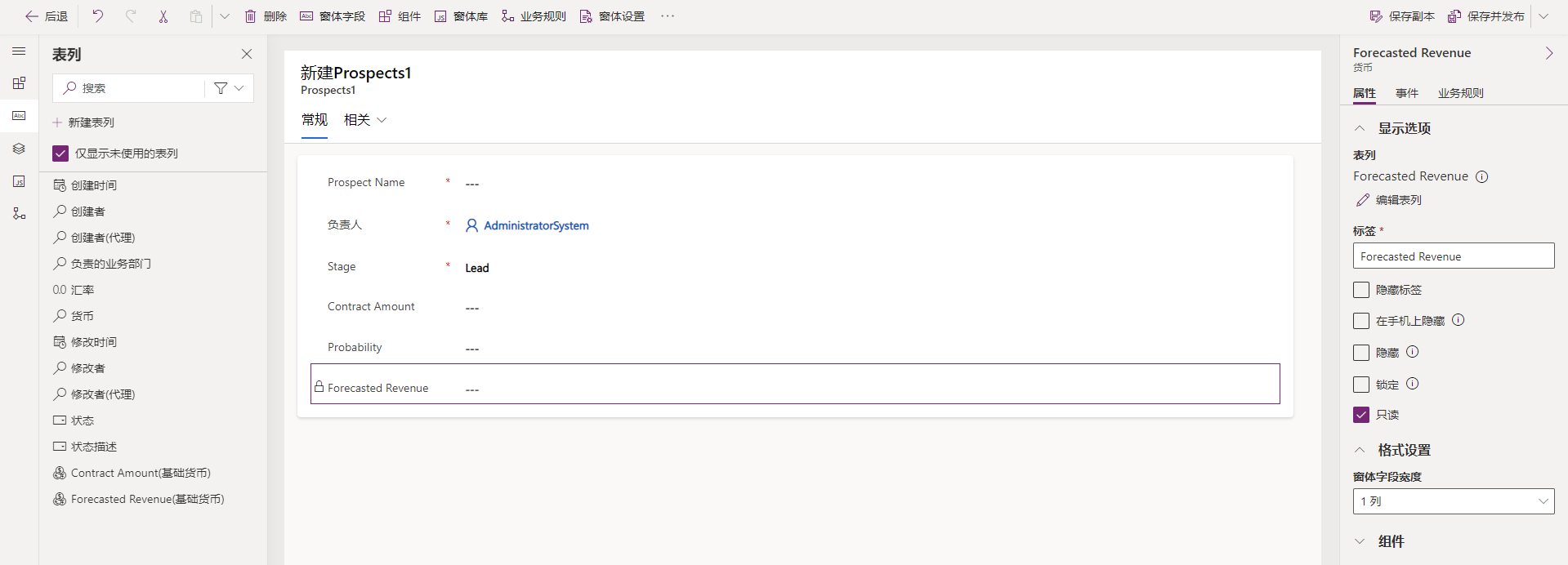Screen dimensions: 1568x565
Task: Cut the selected element
Action: tap(163, 16)
